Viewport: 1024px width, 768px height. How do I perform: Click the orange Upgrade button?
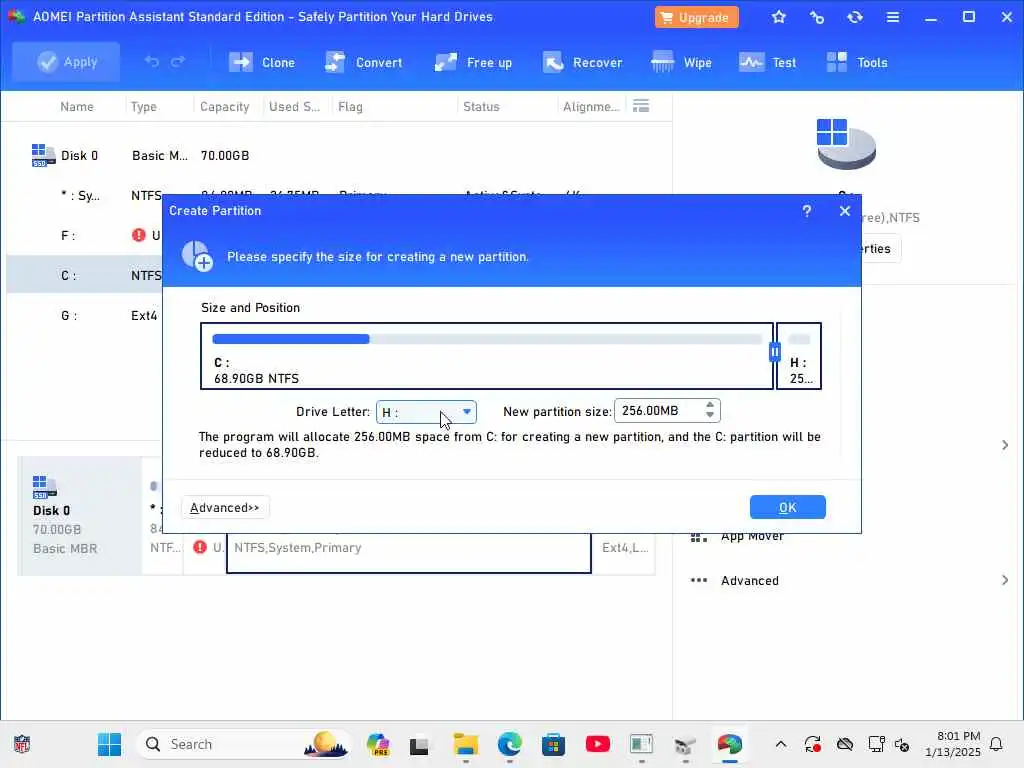coord(696,17)
